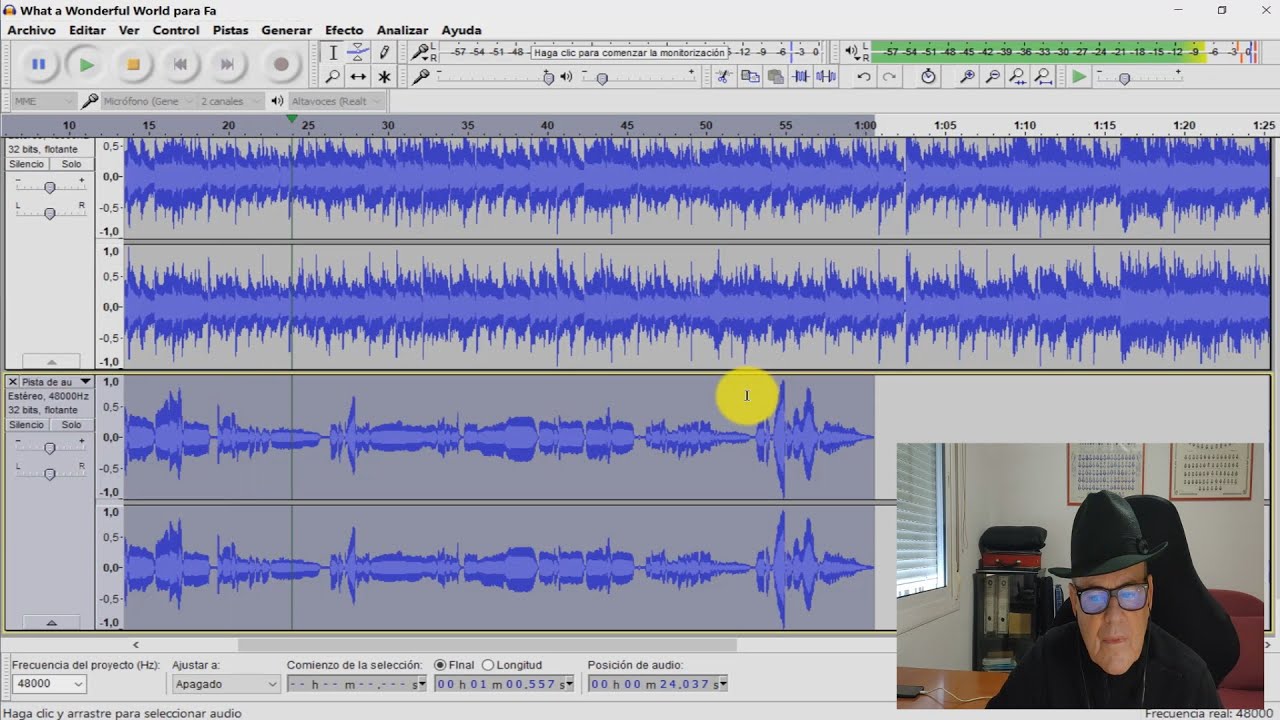
Task: Open the Generar menu
Action: click(286, 30)
